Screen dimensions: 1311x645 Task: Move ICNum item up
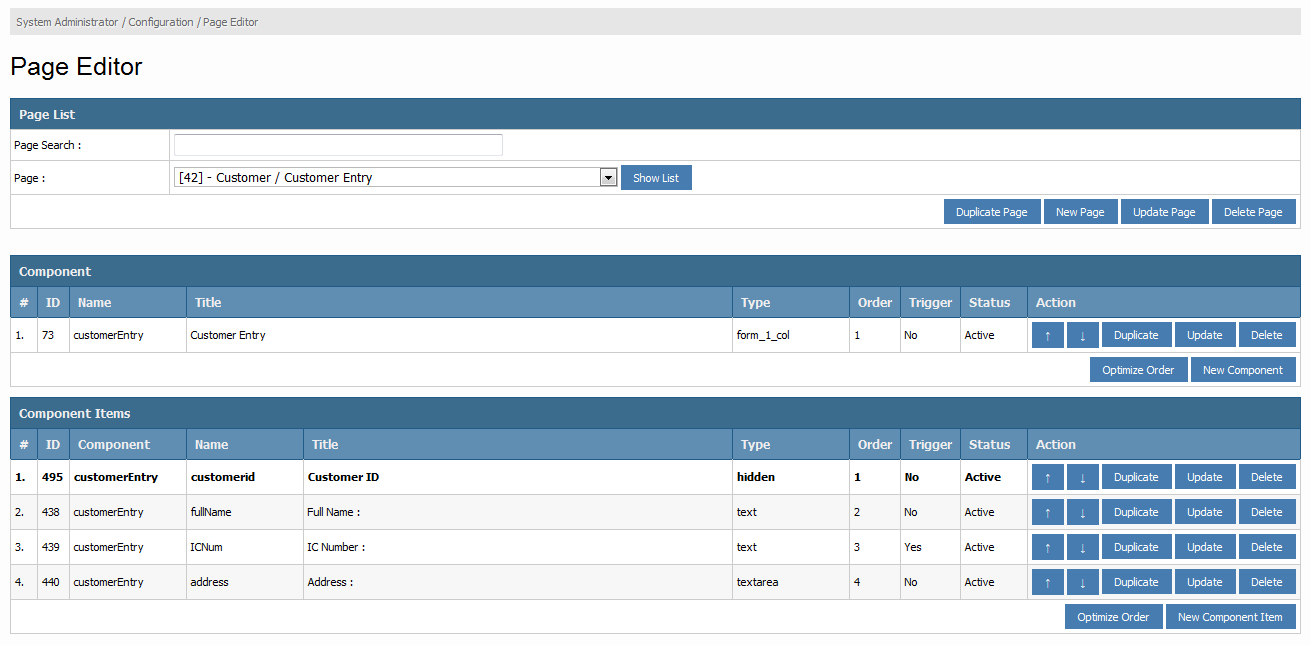pyautogui.click(x=1047, y=548)
